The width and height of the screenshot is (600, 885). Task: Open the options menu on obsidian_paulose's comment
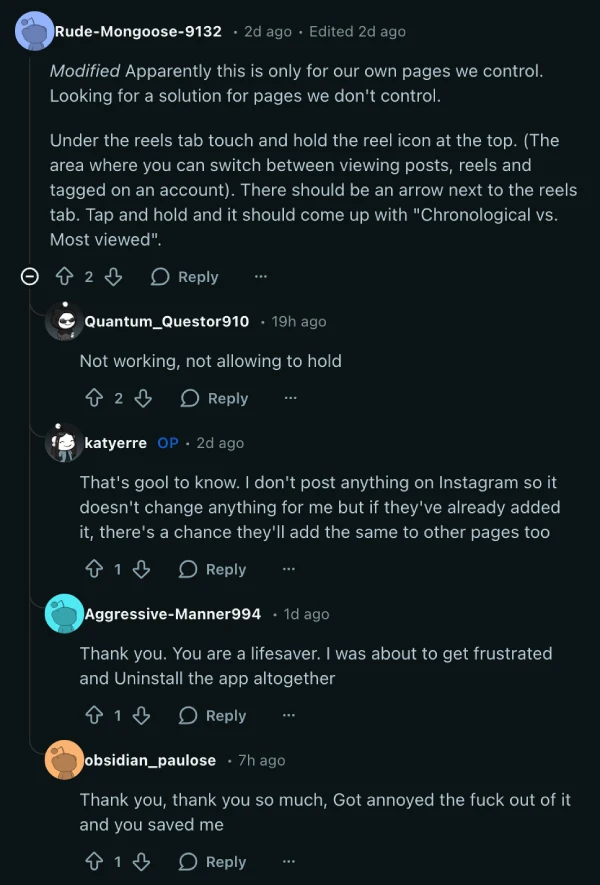(288, 861)
